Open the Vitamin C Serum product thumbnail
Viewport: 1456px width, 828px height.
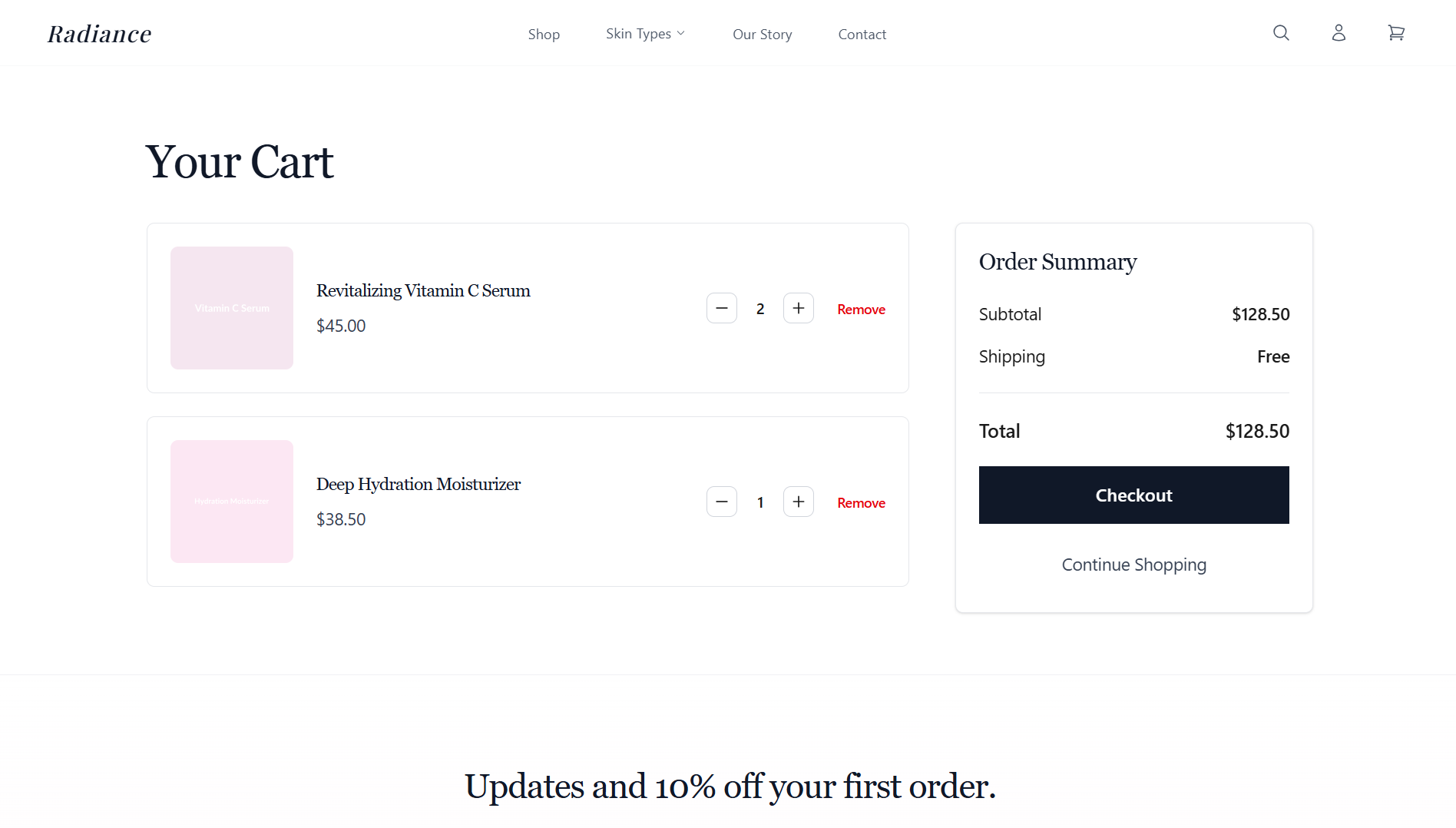[232, 308]
